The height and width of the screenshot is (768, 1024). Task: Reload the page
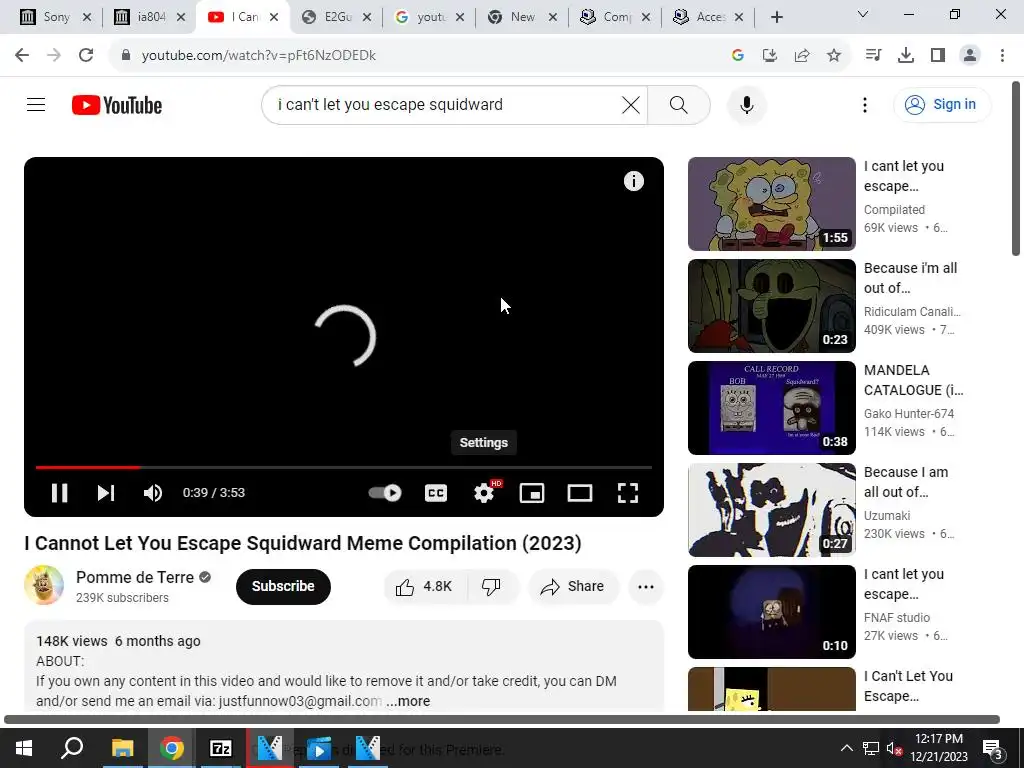pos(86,56)
